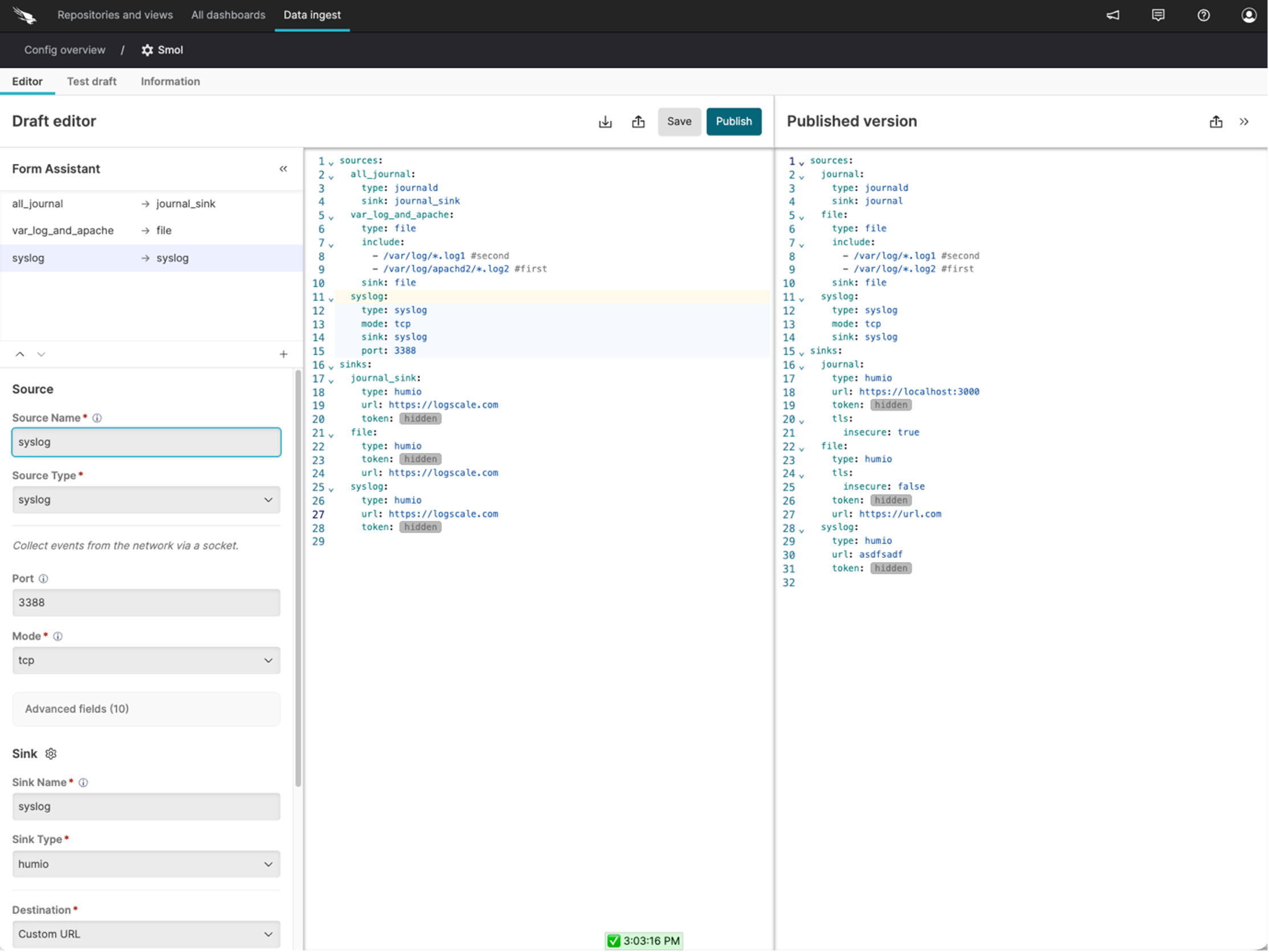Select syslog row in Form Assistant
Image resolution: width=1269 pixels, height=952 pixels.
[x=152, y=258]
